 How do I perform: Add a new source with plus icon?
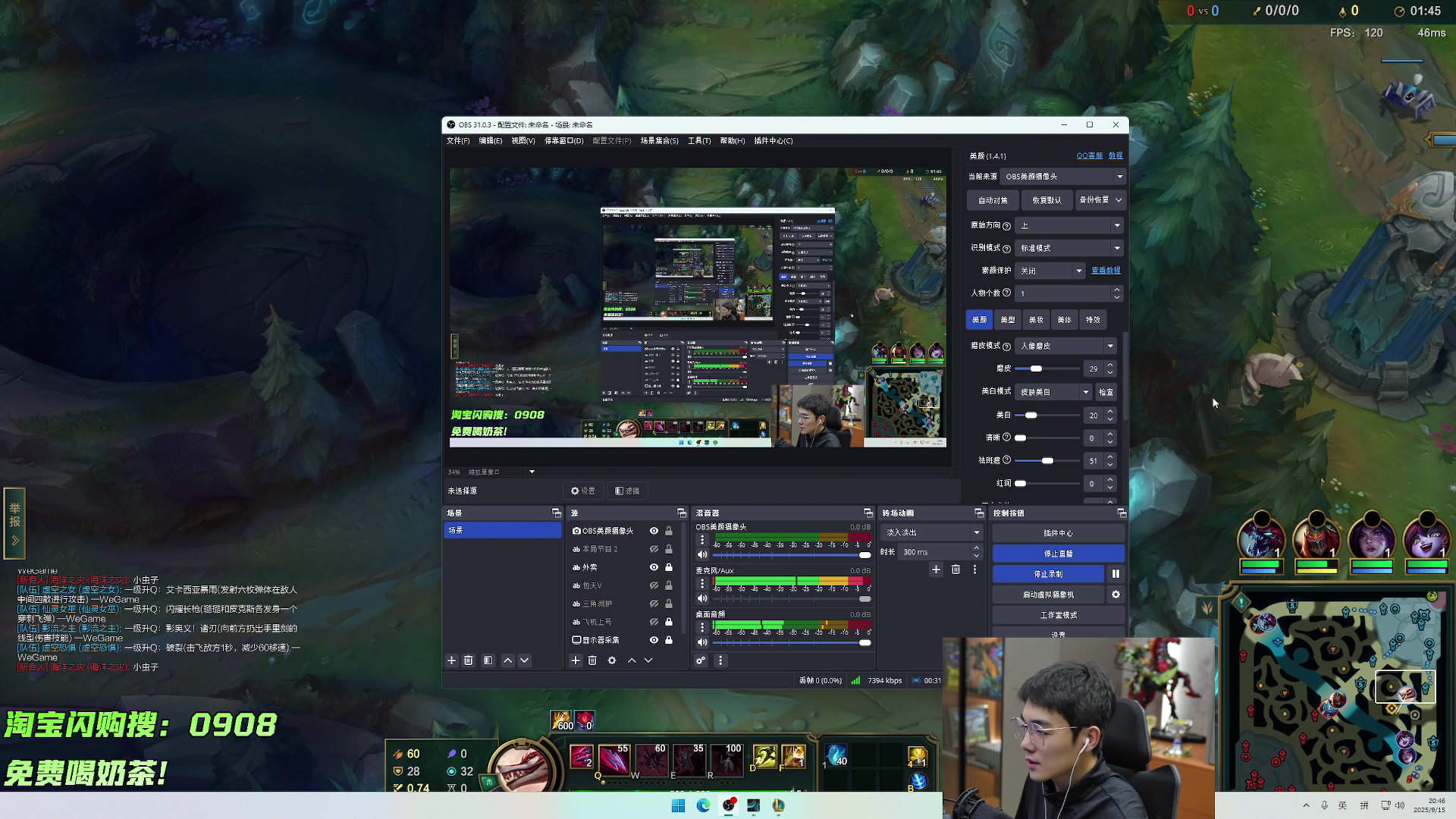[576, 661]
